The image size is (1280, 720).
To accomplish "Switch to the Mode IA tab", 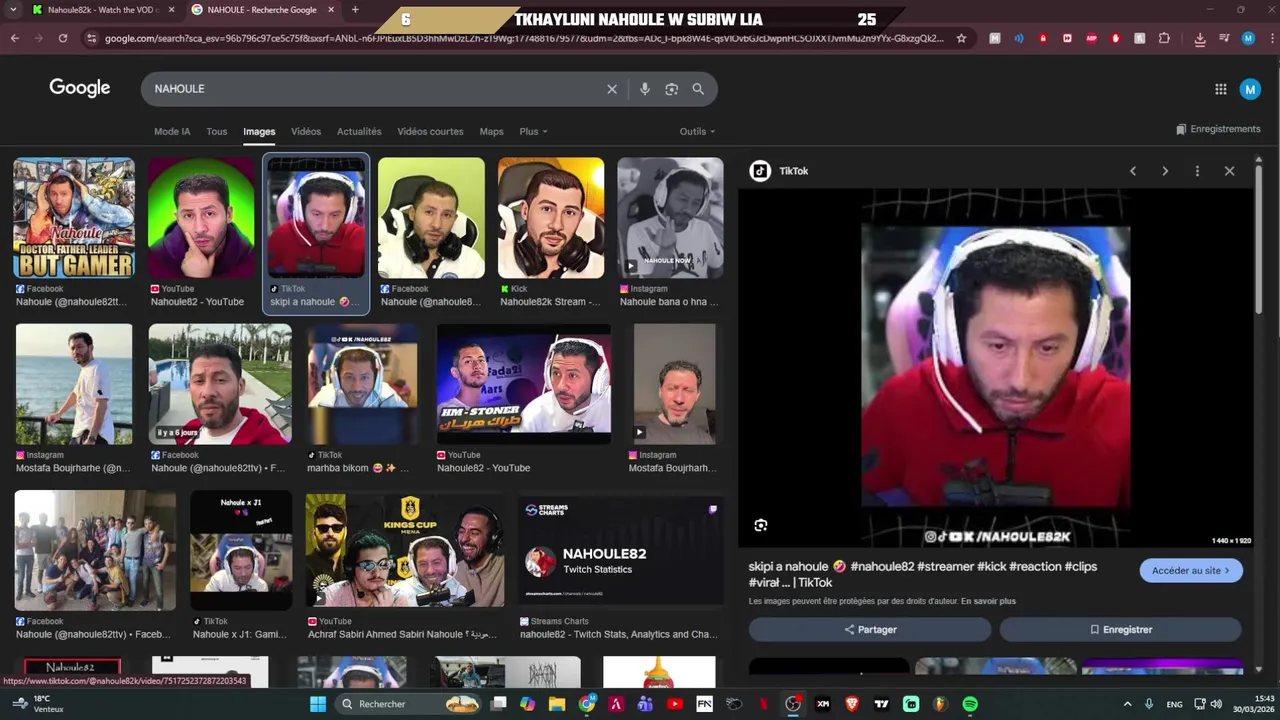I will pos(172,131).
